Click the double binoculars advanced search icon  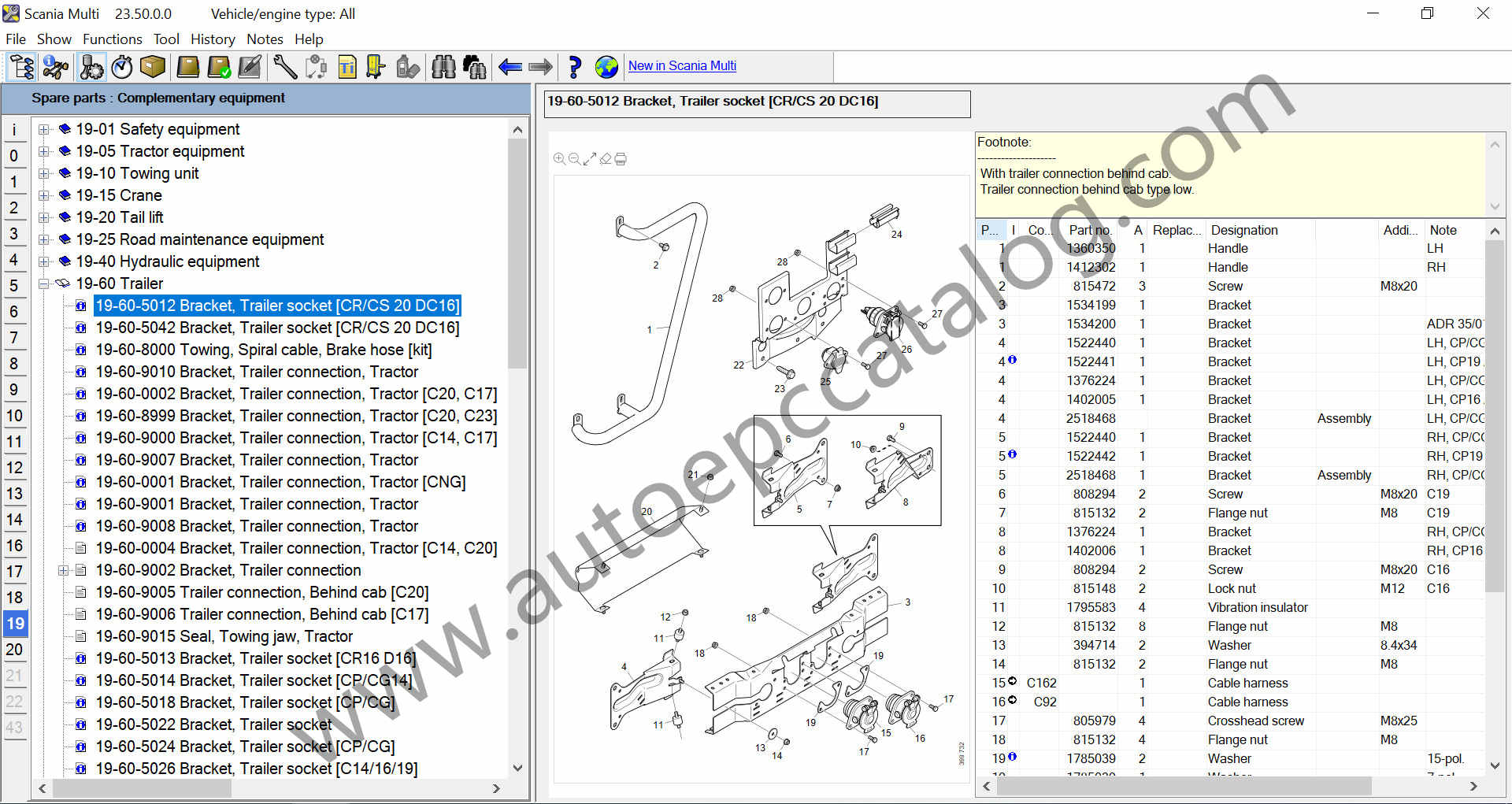point(474,67)
